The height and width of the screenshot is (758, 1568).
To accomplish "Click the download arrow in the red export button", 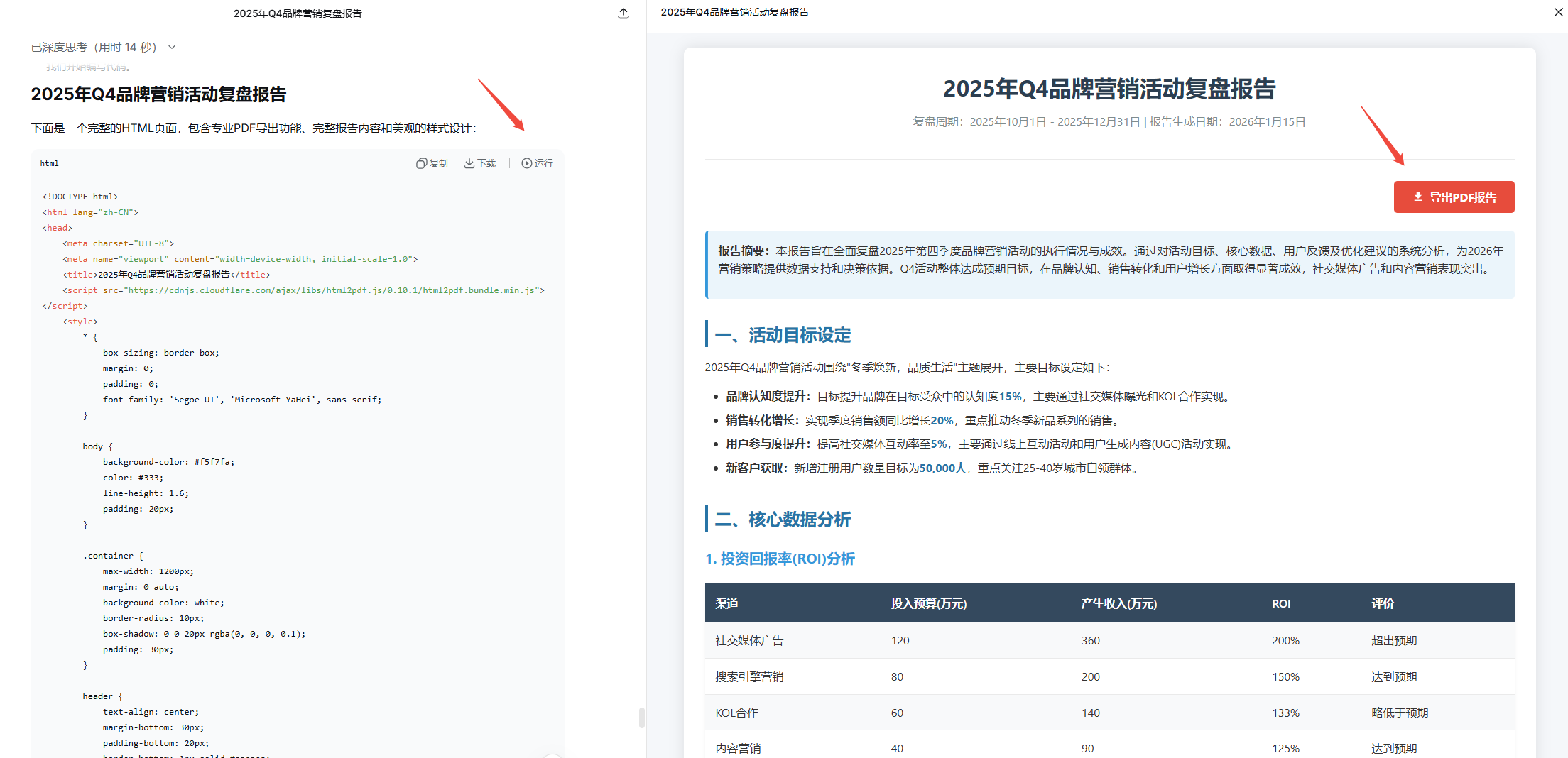I will [1417, 197].
